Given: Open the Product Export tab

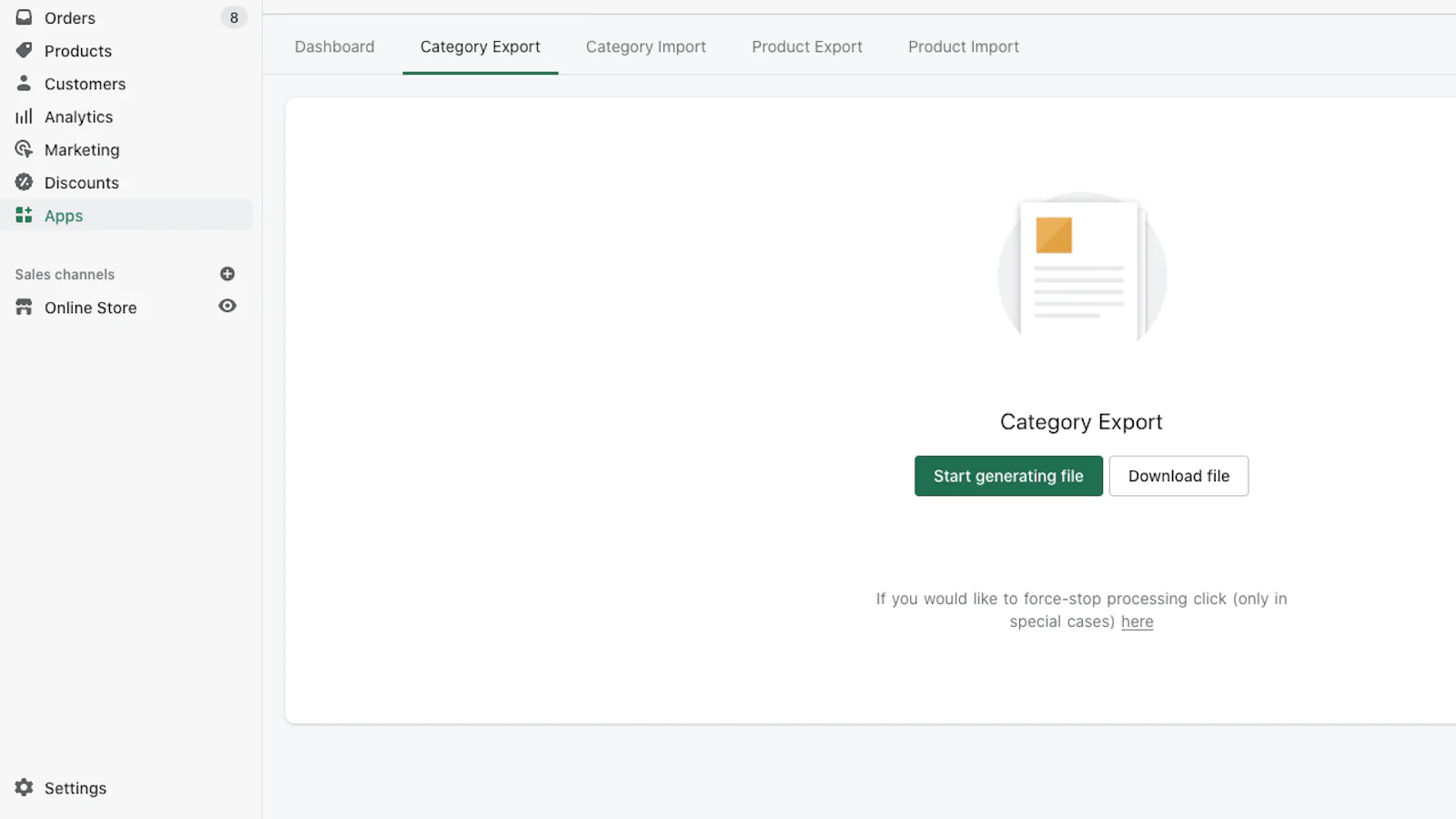Looking at the screenshot, I should point(807,46).
